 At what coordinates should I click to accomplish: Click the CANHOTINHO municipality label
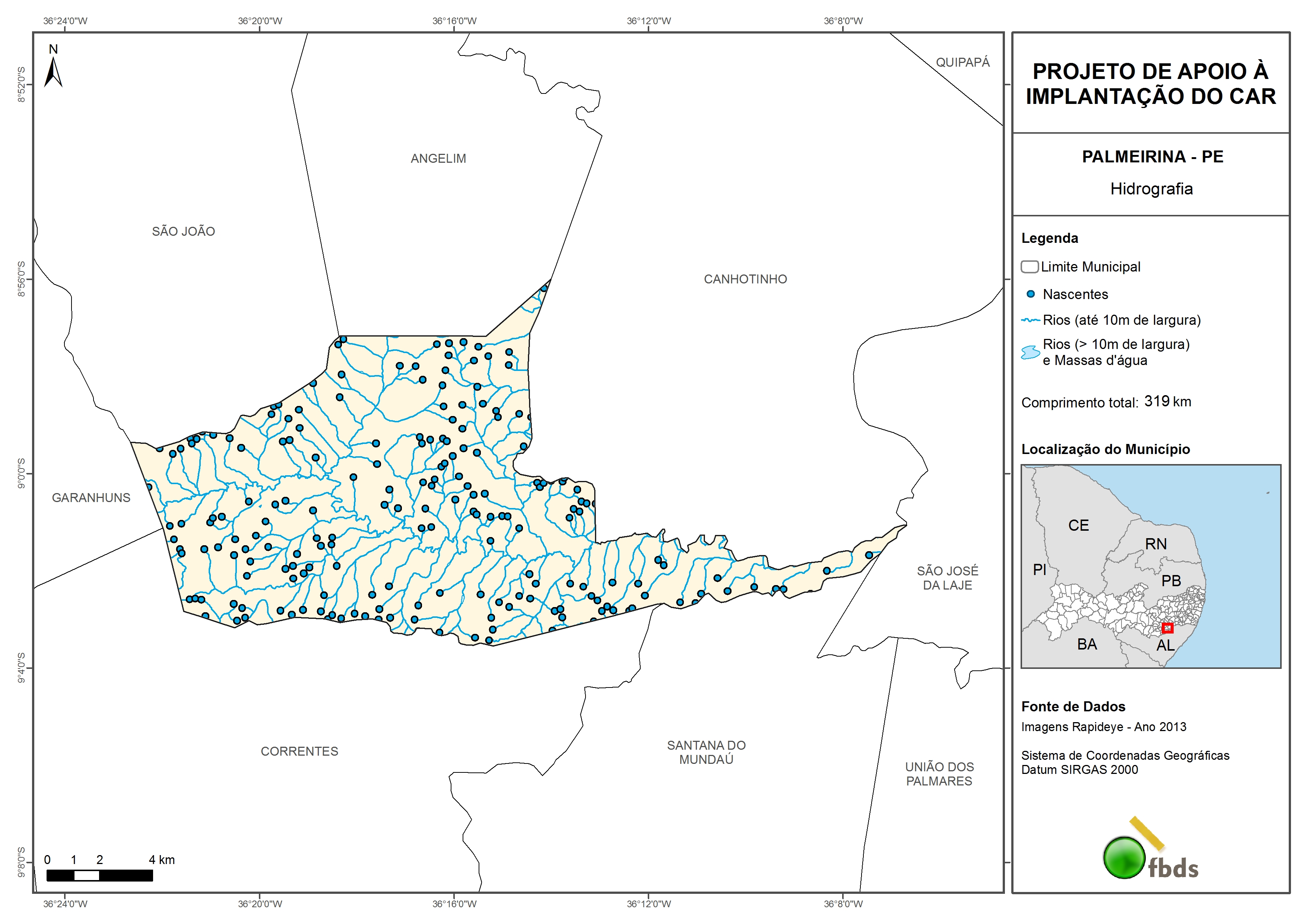pyautogui.click(x=745, y=280)
